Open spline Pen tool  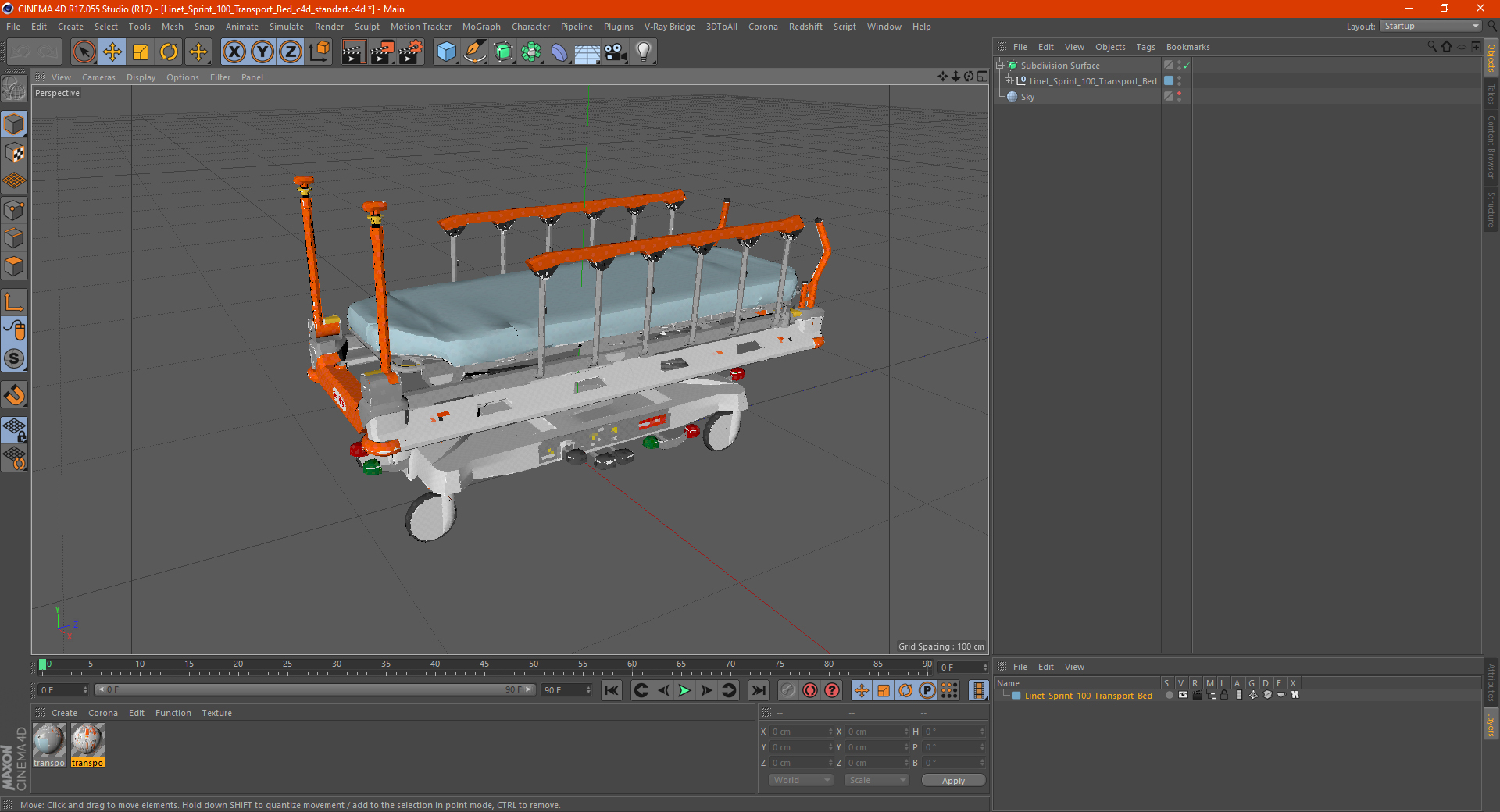tap(475, 52)
